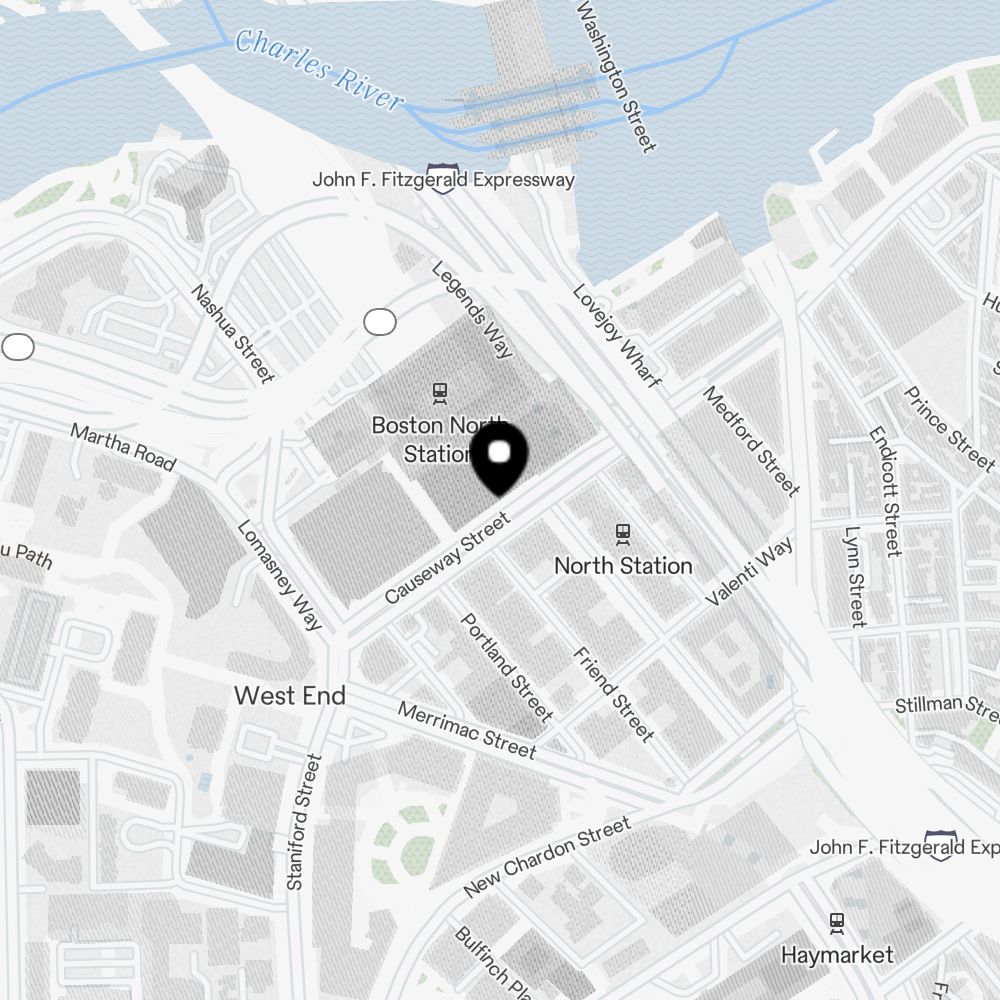Click the white oval route marker near Legends Way
The width and height of the screenshot is (1000, 1000).
point(379,322)
